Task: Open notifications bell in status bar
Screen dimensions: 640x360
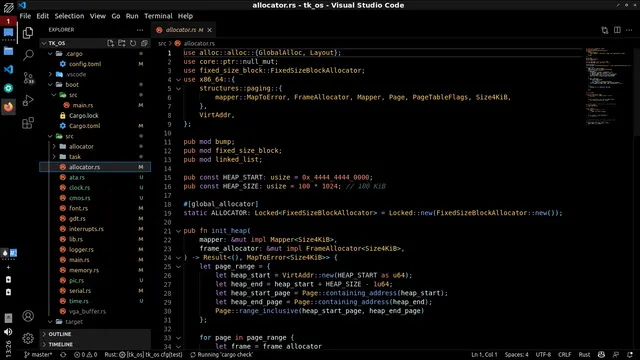Action: 630,355
